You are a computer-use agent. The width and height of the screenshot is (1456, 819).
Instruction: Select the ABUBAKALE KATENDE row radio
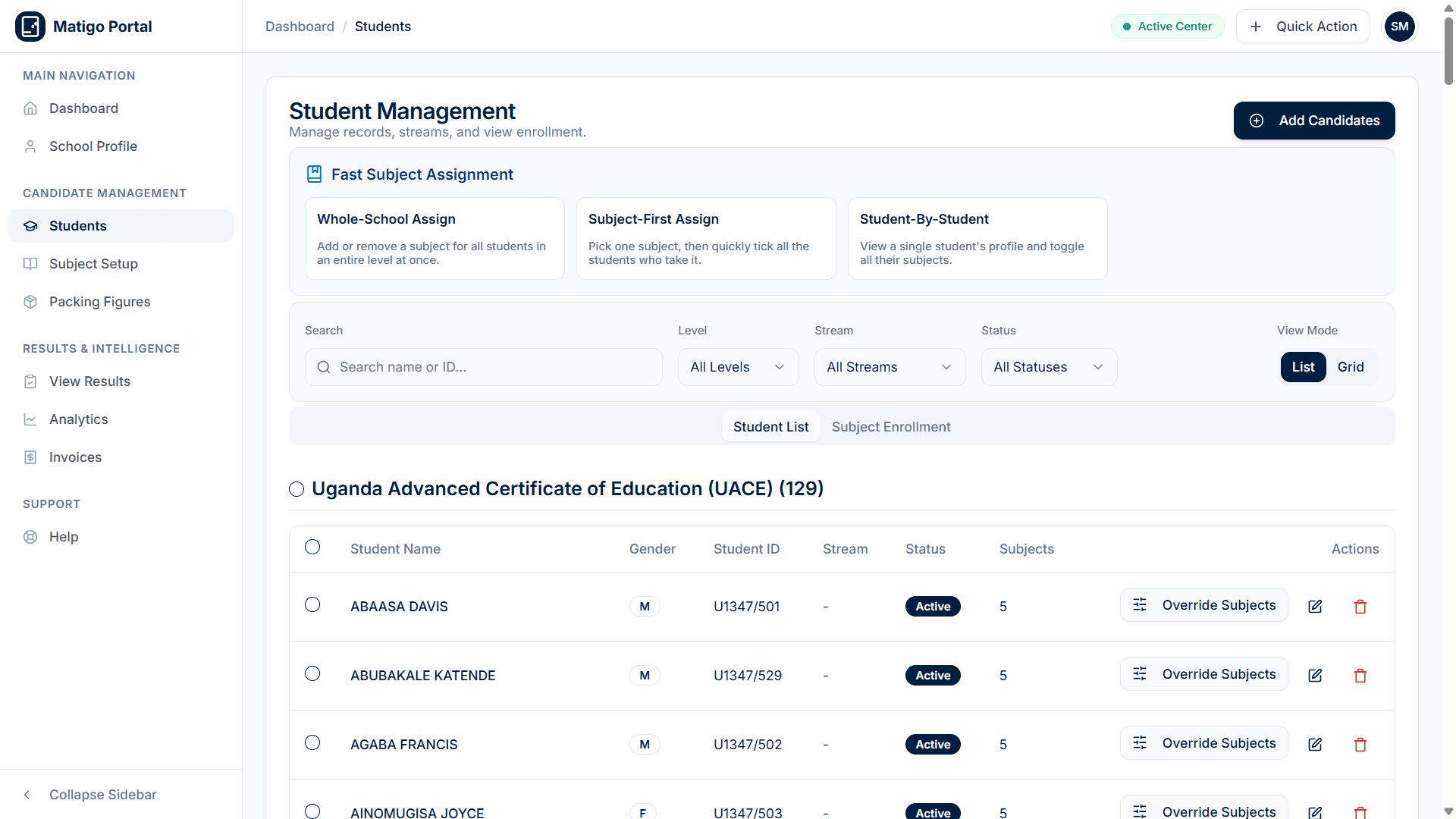[x=312, y=673]
